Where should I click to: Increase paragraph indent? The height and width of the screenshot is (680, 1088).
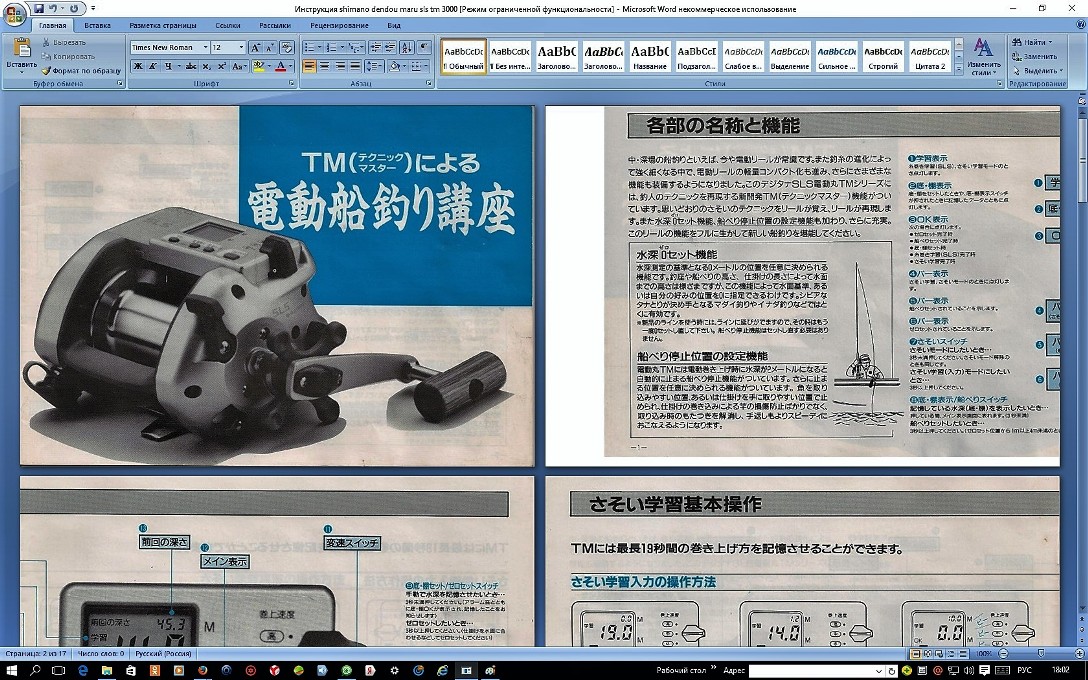point(390,47)
